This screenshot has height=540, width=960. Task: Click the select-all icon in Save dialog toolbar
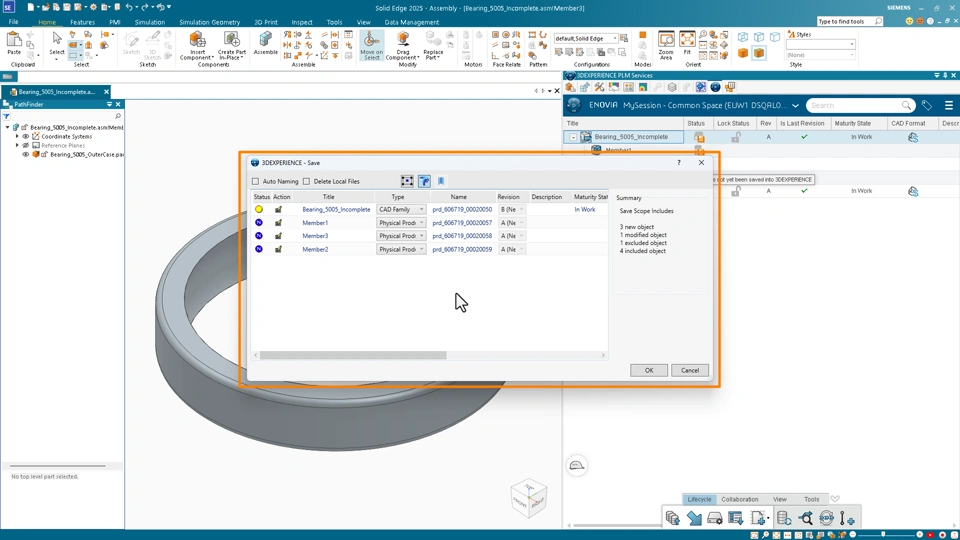pyautogui.click(x=407, y=181)
